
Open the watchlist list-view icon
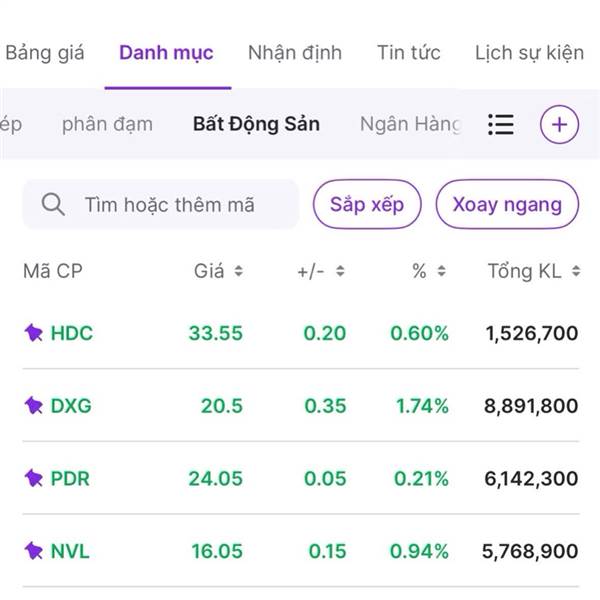[x=501, y=124]
